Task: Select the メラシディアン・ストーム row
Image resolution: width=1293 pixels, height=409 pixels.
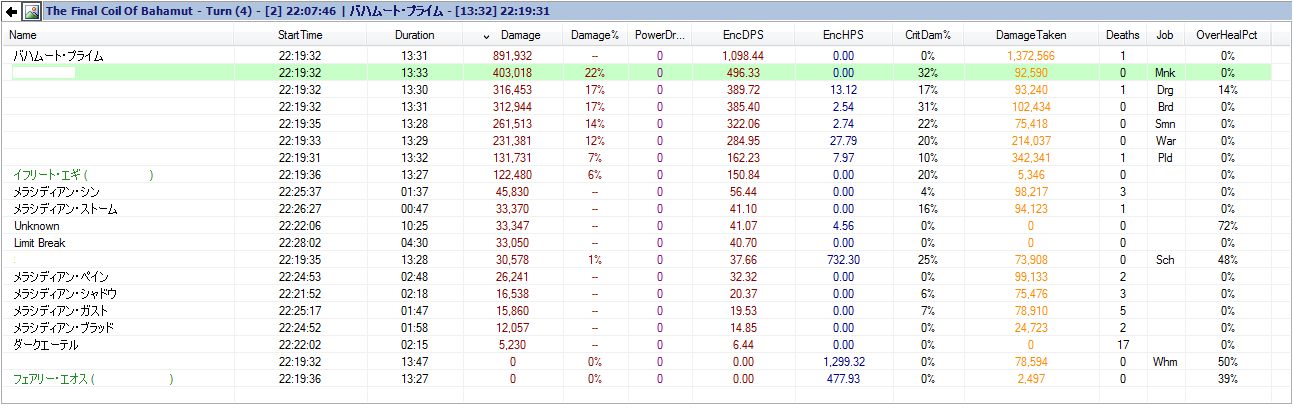Action: [x=636, y=209]
